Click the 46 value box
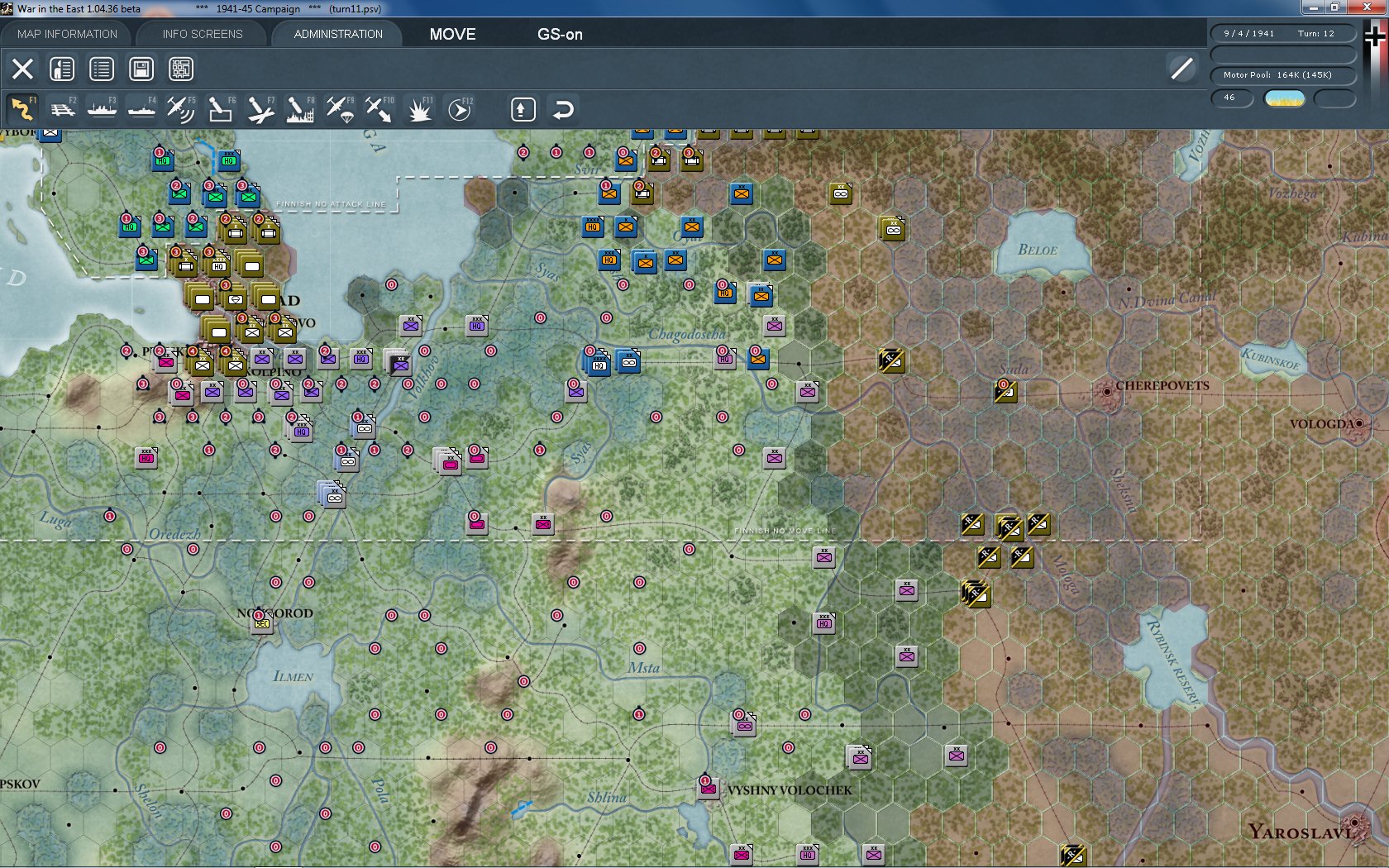The image size is (1389, 868). click(x=1232, y=98)
